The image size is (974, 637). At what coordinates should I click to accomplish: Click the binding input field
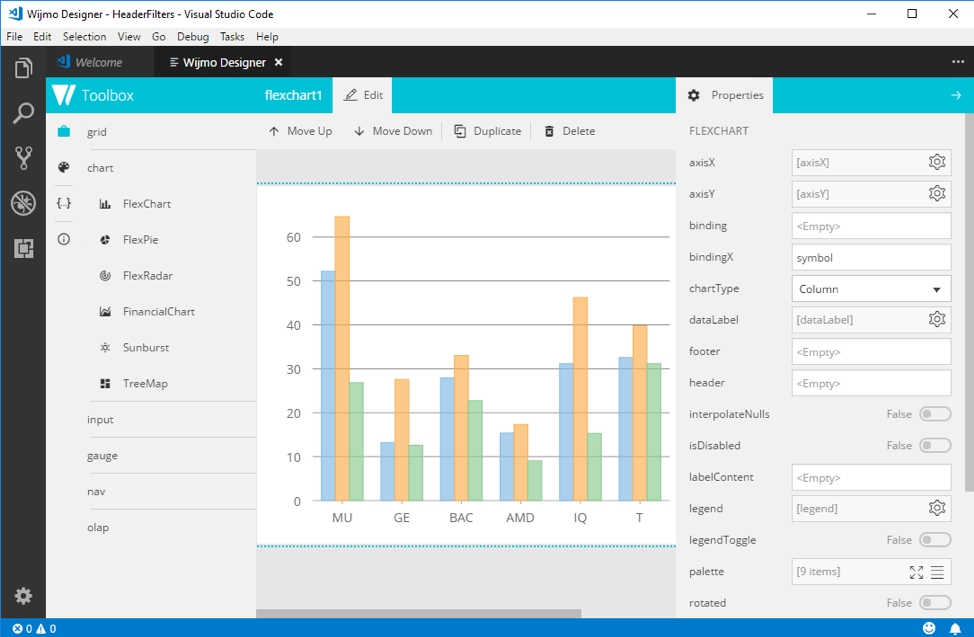(871, 226)
